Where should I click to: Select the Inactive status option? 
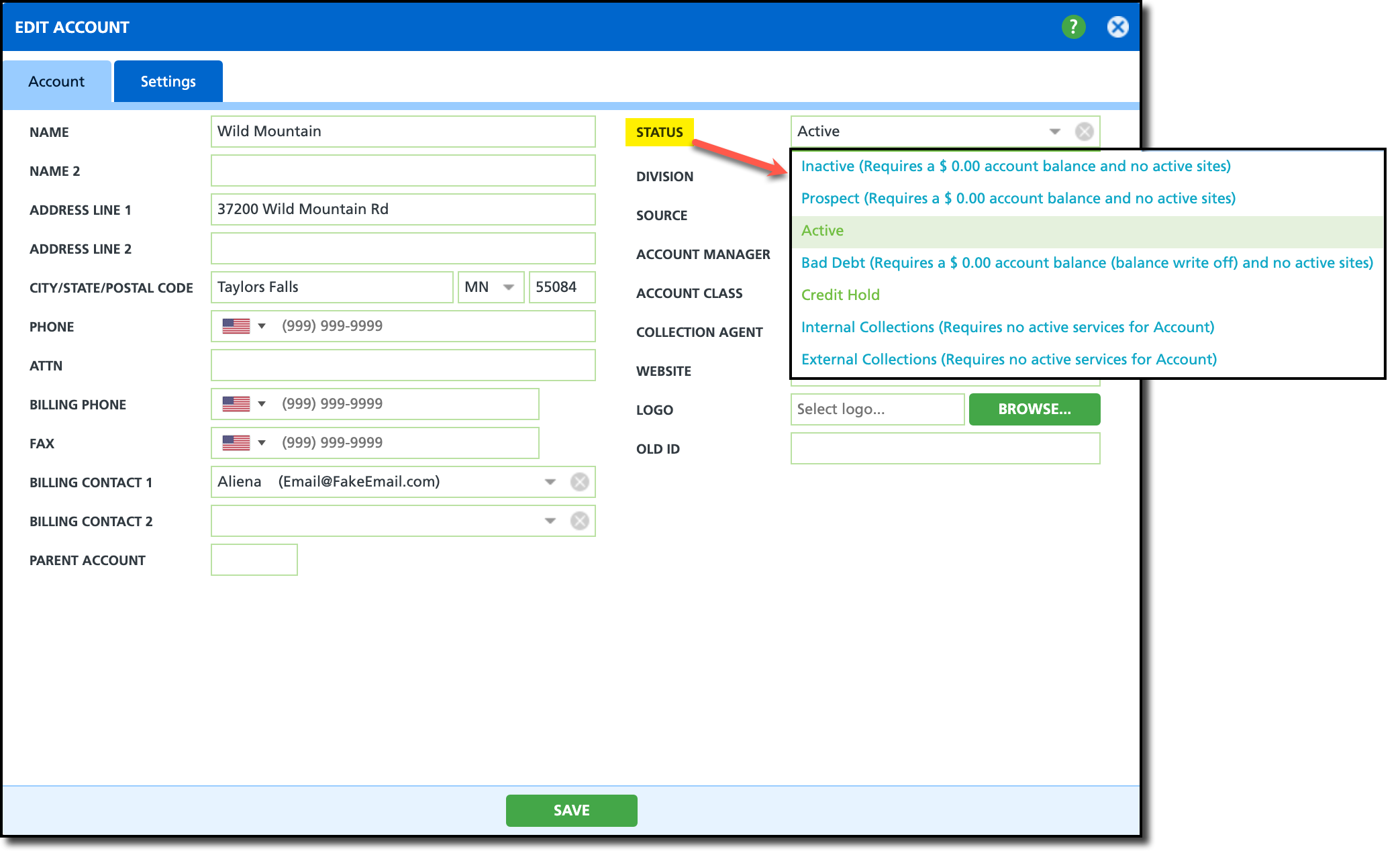pyautogui.click(x=1015, y=166)
